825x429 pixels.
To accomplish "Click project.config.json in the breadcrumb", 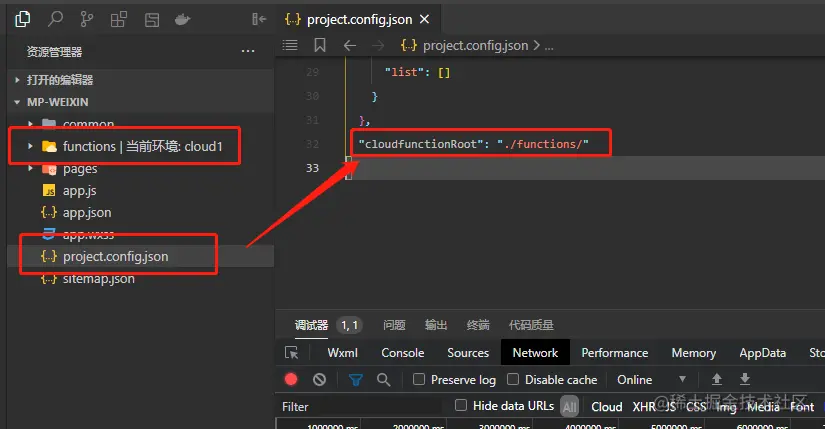I will [475, 46].
